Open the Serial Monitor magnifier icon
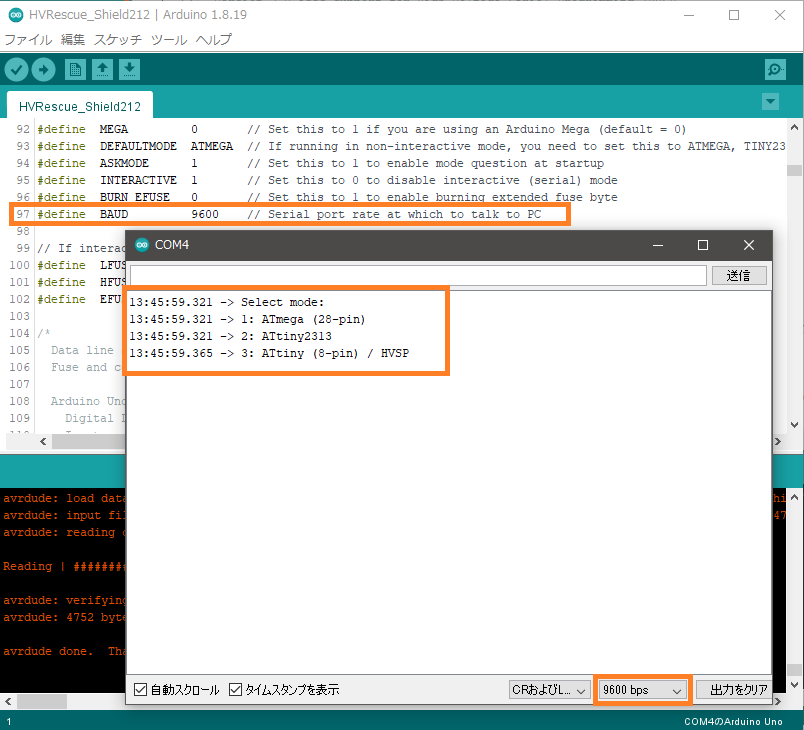Viewport: 804px width, 730px height. click(775, 69)
